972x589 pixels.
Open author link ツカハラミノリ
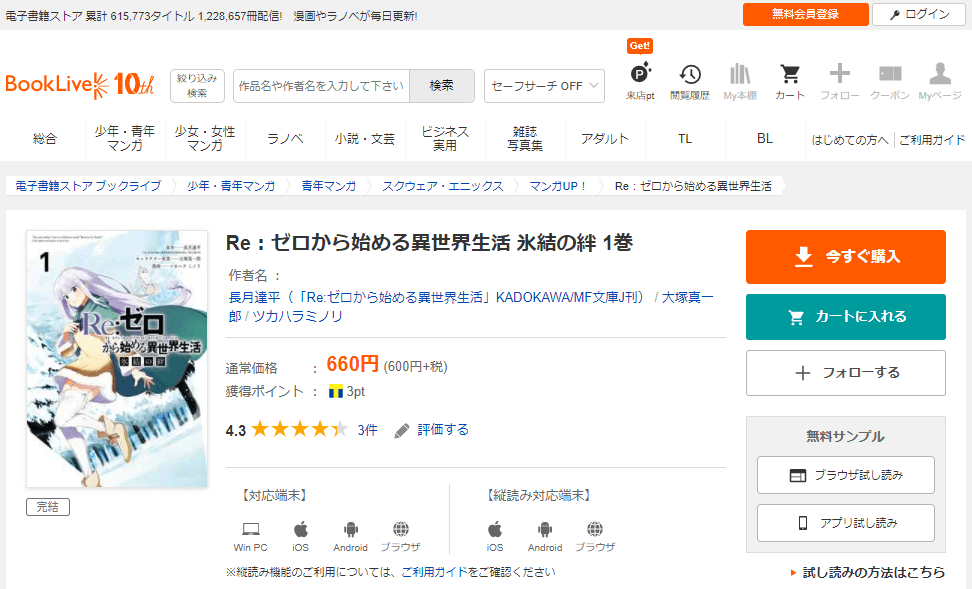coord(297,316)
